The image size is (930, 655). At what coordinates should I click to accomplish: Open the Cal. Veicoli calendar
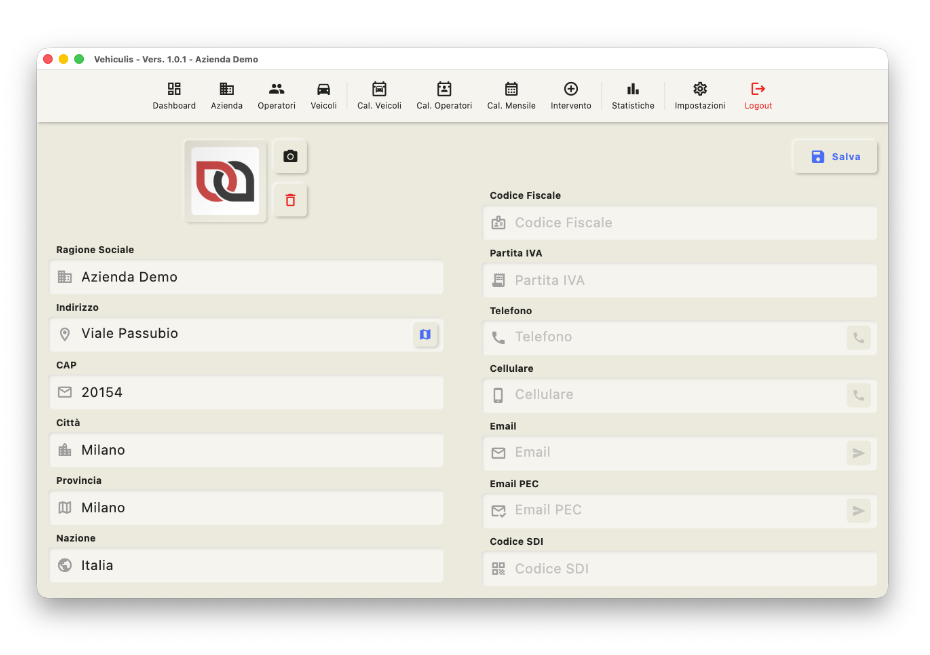pos(379,96)
